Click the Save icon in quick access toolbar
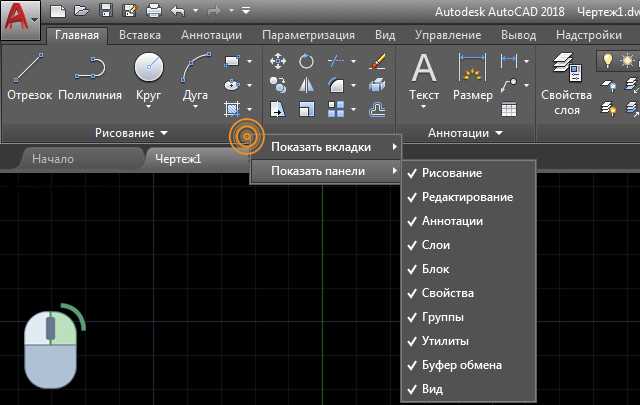Viewport: 640px width, 405px height. pos(100,12)
